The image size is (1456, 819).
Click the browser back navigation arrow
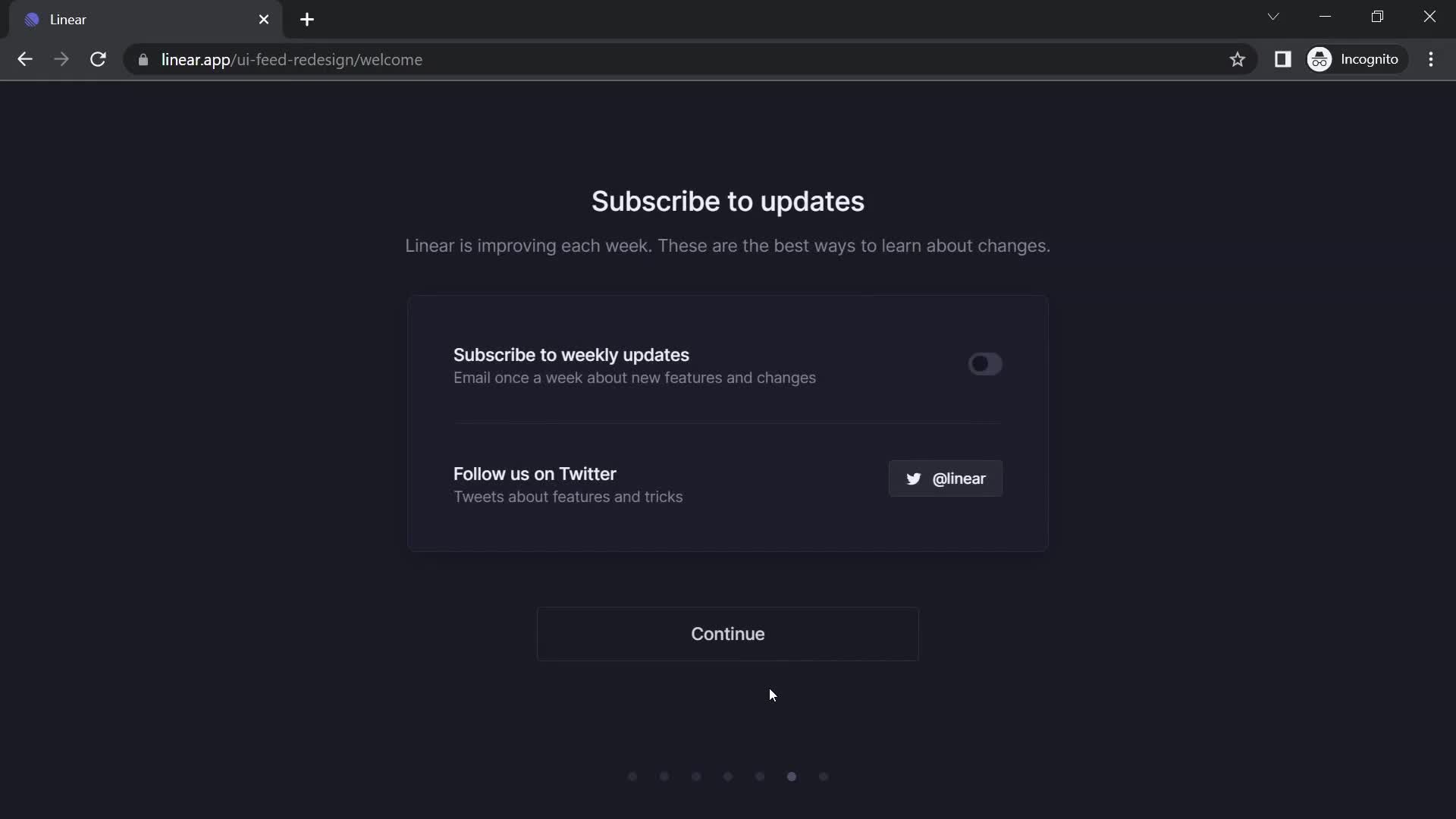click(24, 59)
